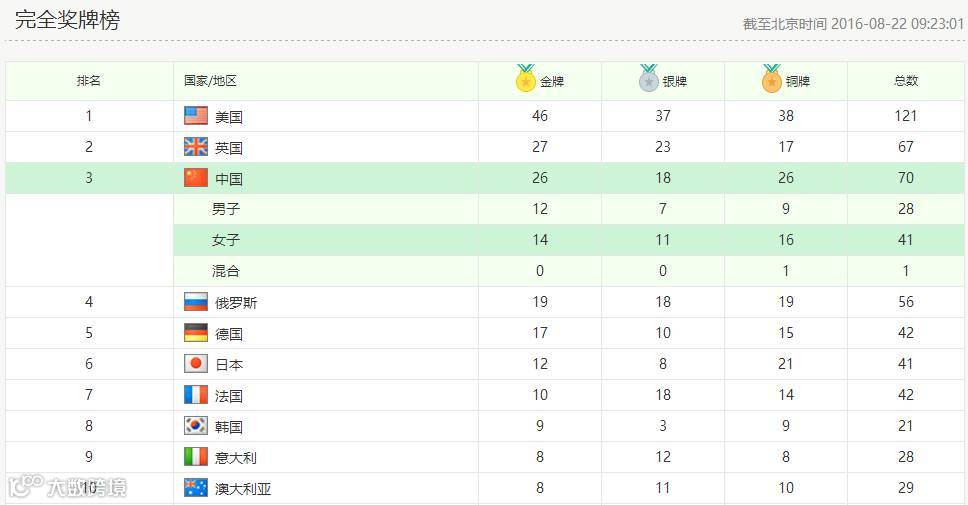The width and height of the screenshot is (968, 505).
Task: Click the United Kingdom flag icon
Action: click(x=196, y=147)
